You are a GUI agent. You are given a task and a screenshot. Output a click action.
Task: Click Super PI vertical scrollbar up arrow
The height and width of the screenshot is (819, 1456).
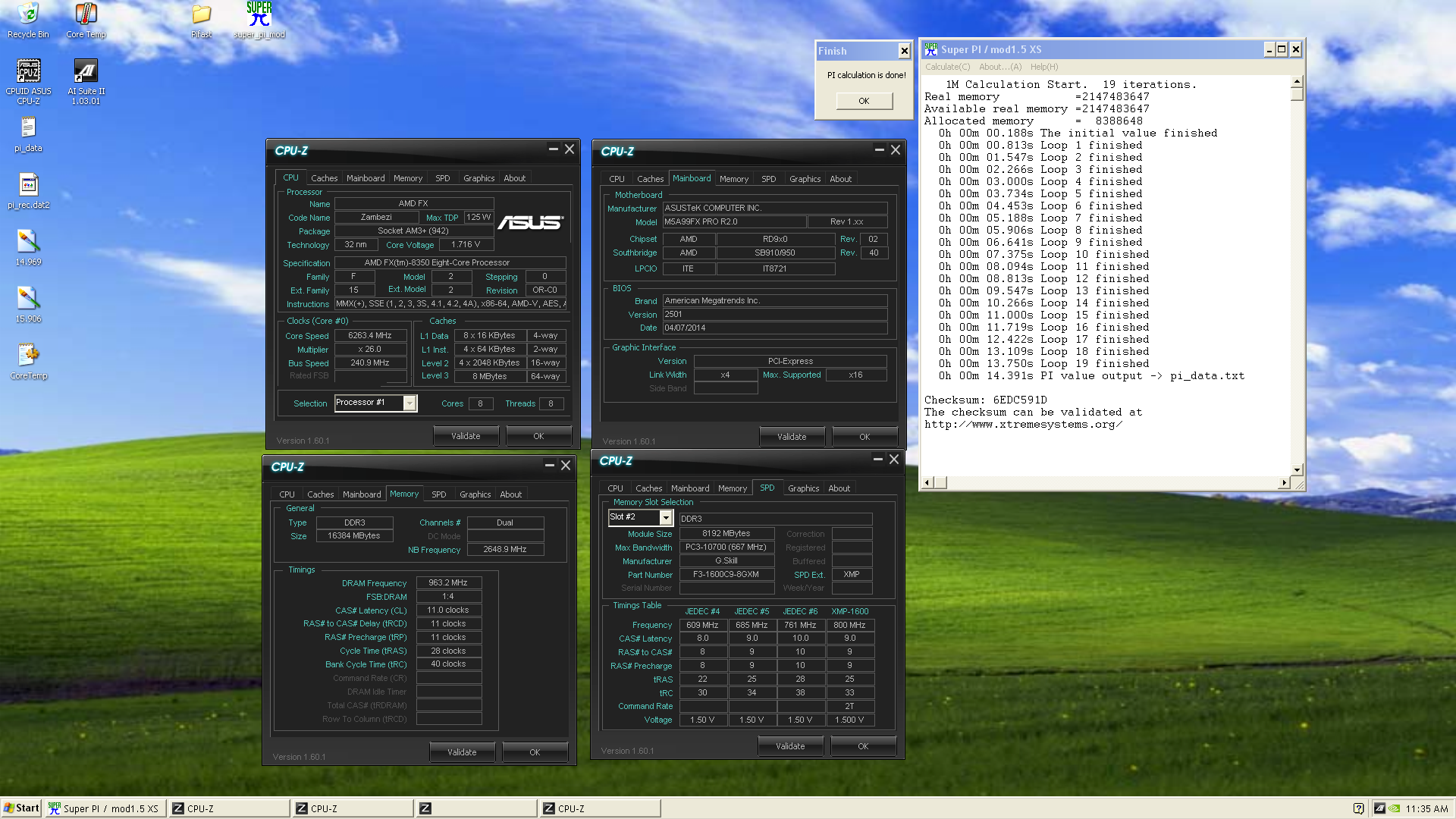(1297, 81)
